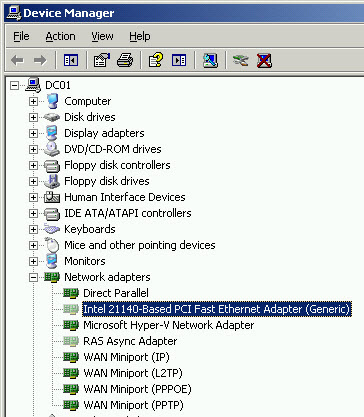Collapse the DC01 root node
Image resolution: width=364 pixels, height=417 pixels.
pos(14,85)
